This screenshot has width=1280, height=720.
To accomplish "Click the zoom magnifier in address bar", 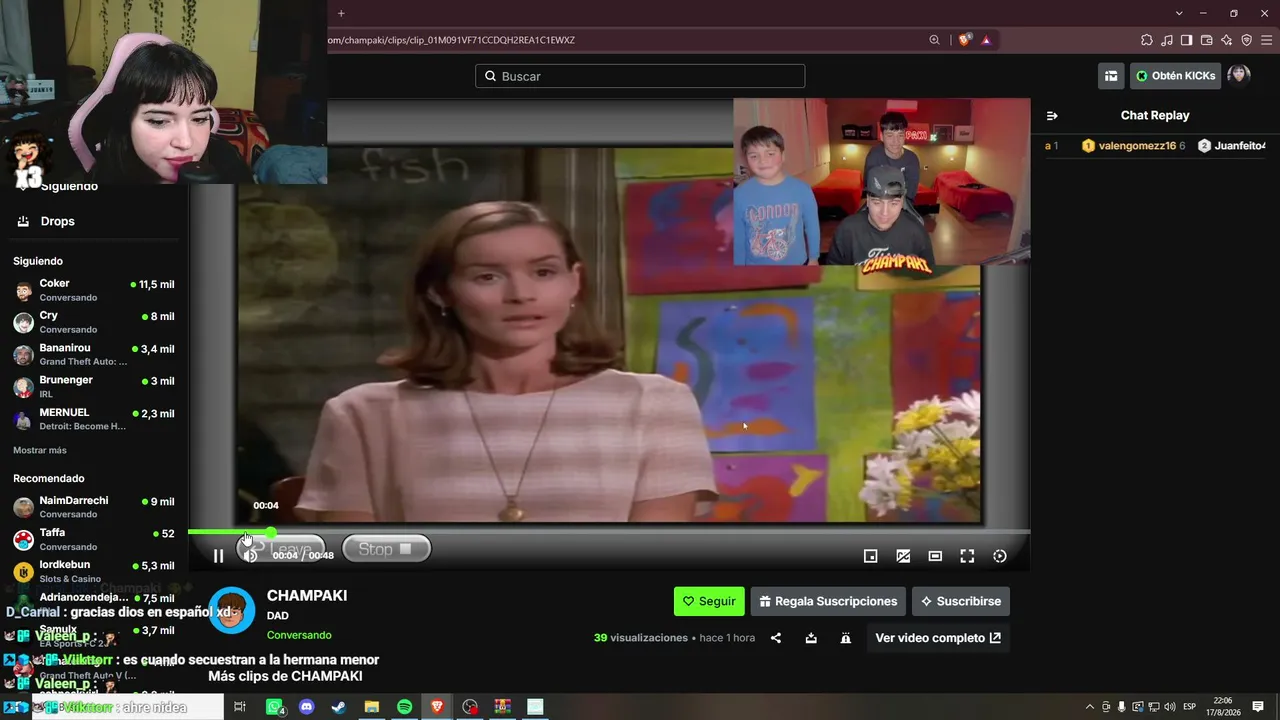I will [x=934, y=40].
